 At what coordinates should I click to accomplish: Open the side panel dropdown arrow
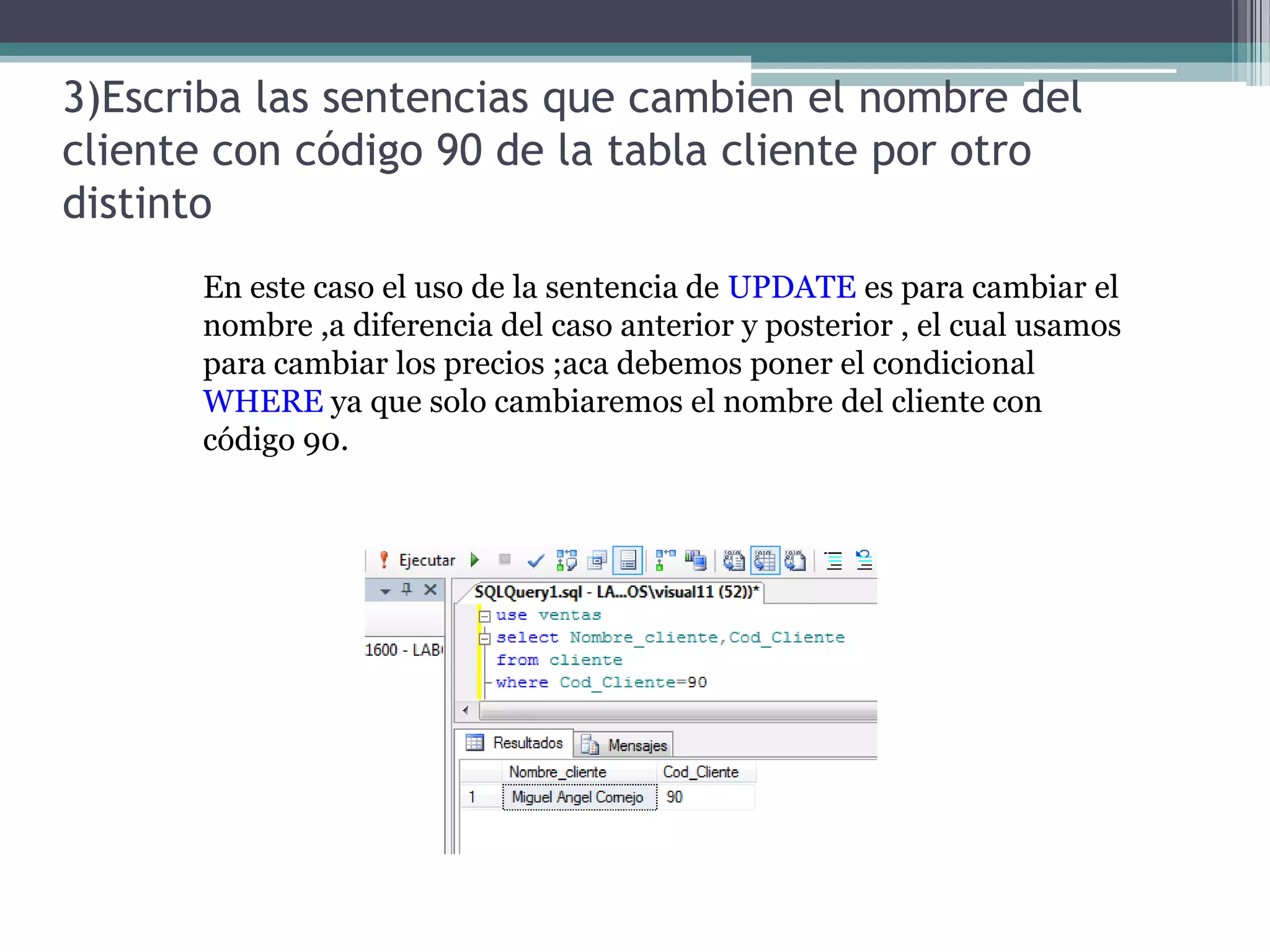[x=385, y=591]
